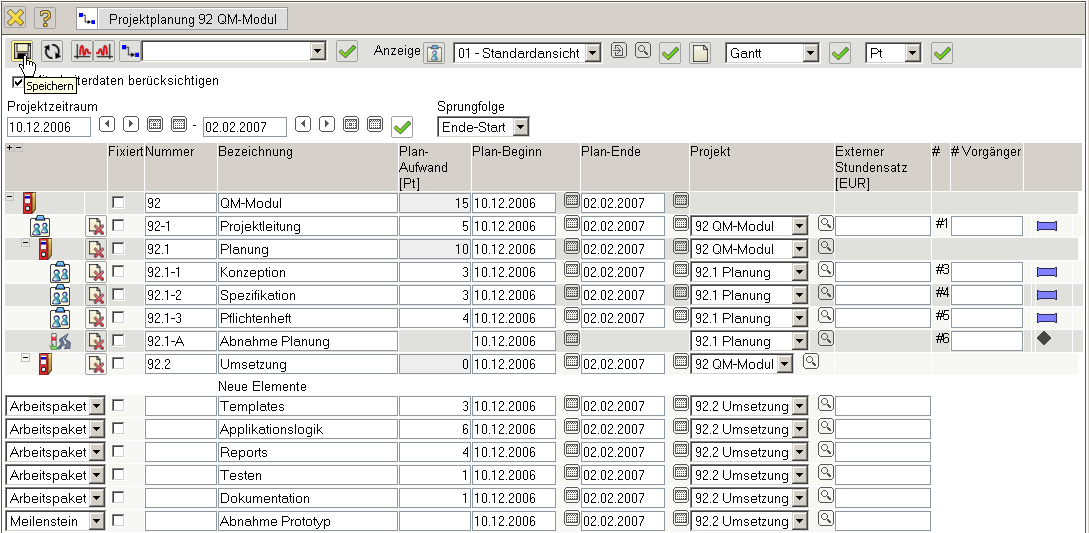This screenshot has width=1089, height=533.
Task: Step project start date forward with right arrow
Action: 131,124
